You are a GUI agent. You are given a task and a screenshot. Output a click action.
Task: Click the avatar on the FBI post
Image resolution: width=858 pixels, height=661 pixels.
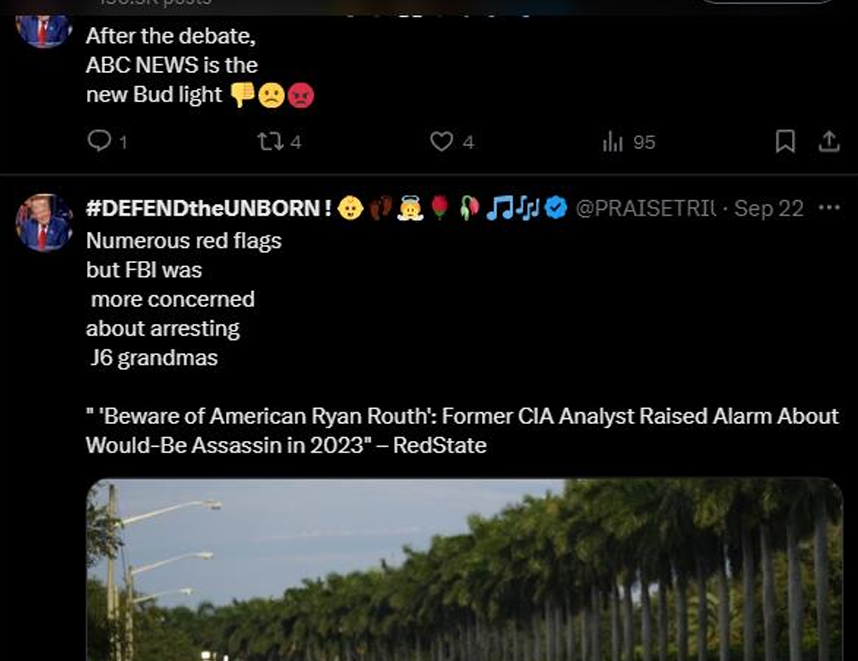coord(44,223)
